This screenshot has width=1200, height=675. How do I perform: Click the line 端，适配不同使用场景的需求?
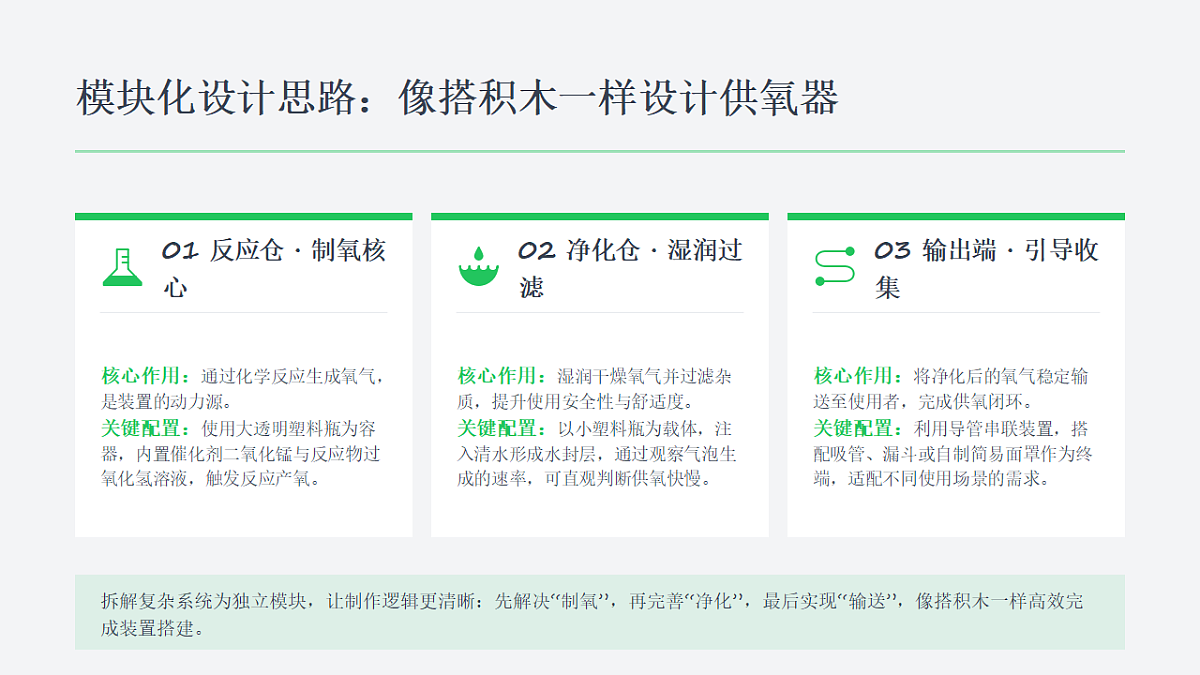pyautogui.click(x=932, y=479)
